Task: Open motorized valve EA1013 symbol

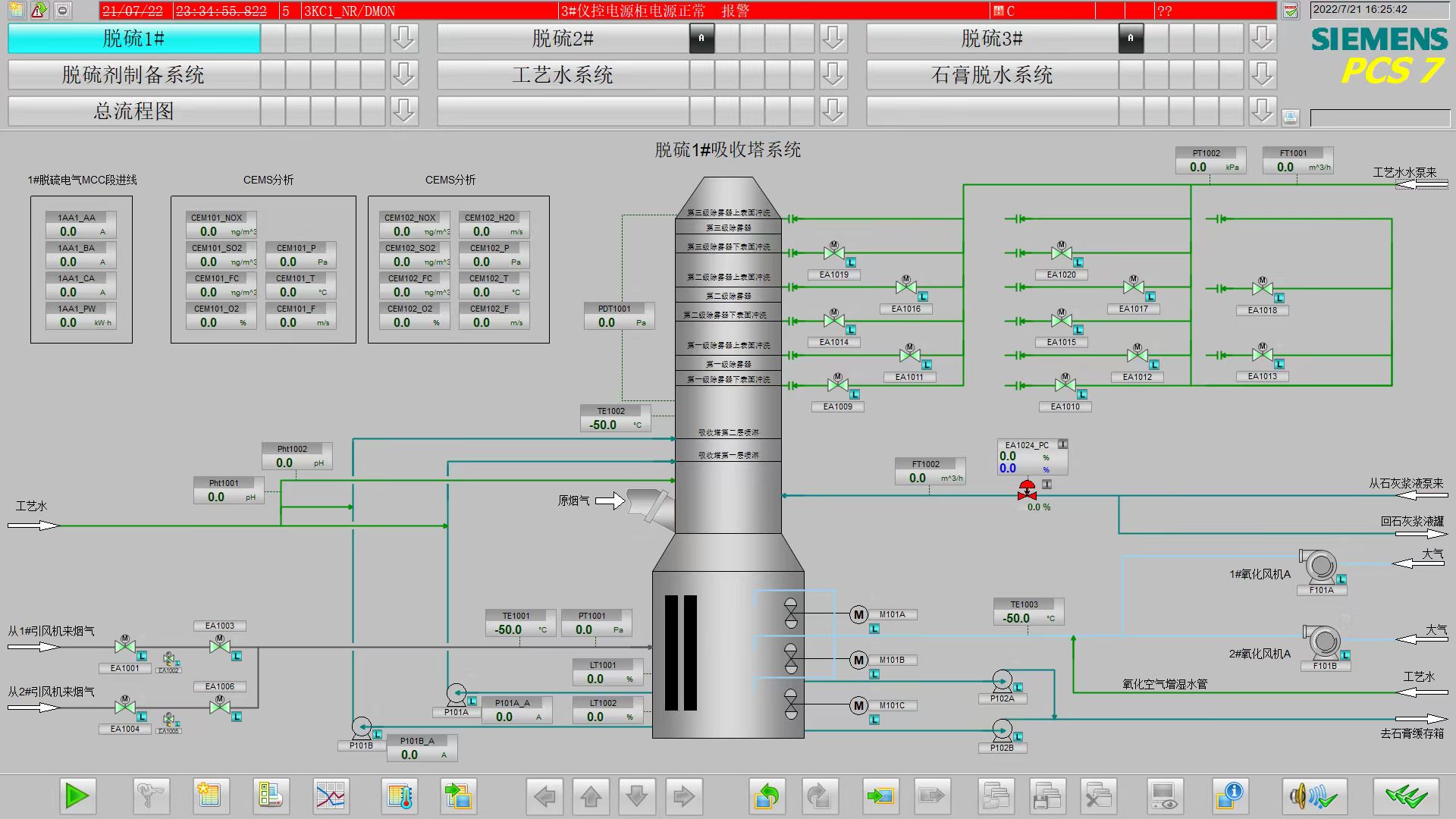Action: click(1262, 353)
